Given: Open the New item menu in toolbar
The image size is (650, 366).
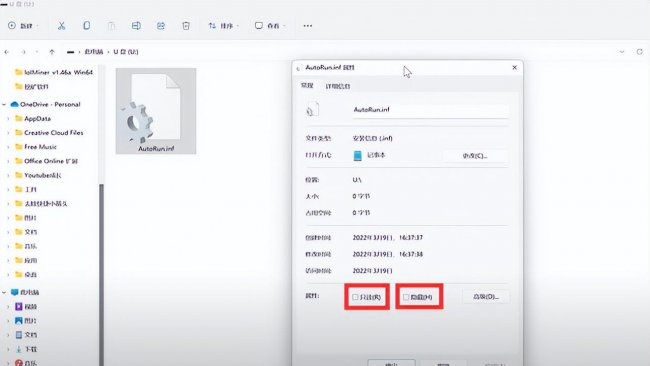Looking at the screenshot, I should (x=22, y=26).
